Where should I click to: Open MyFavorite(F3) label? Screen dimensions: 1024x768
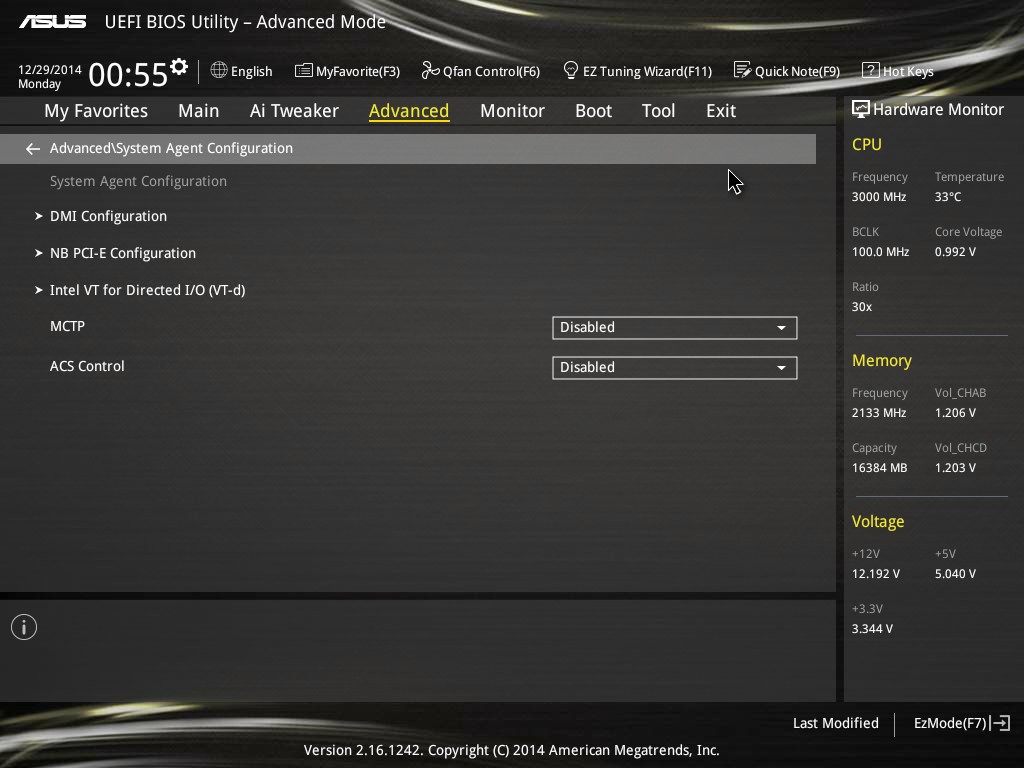click(358, 71)
